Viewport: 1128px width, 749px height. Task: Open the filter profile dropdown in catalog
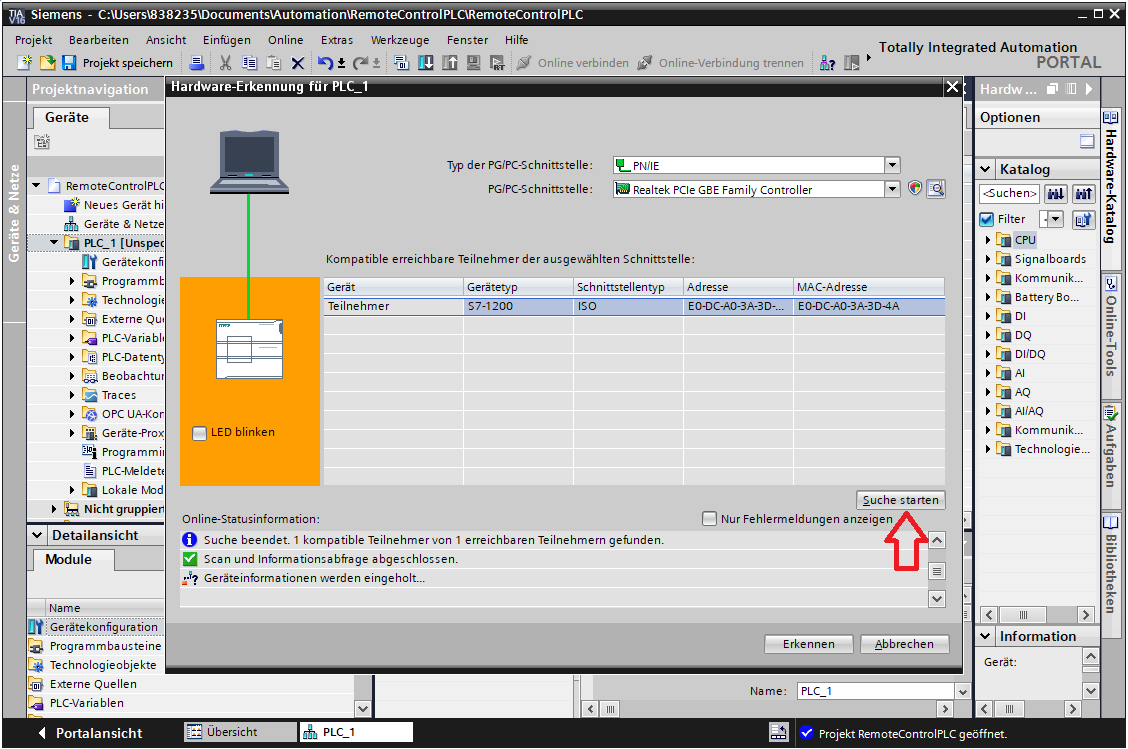pyautogui.click(x=1055, y=219)
